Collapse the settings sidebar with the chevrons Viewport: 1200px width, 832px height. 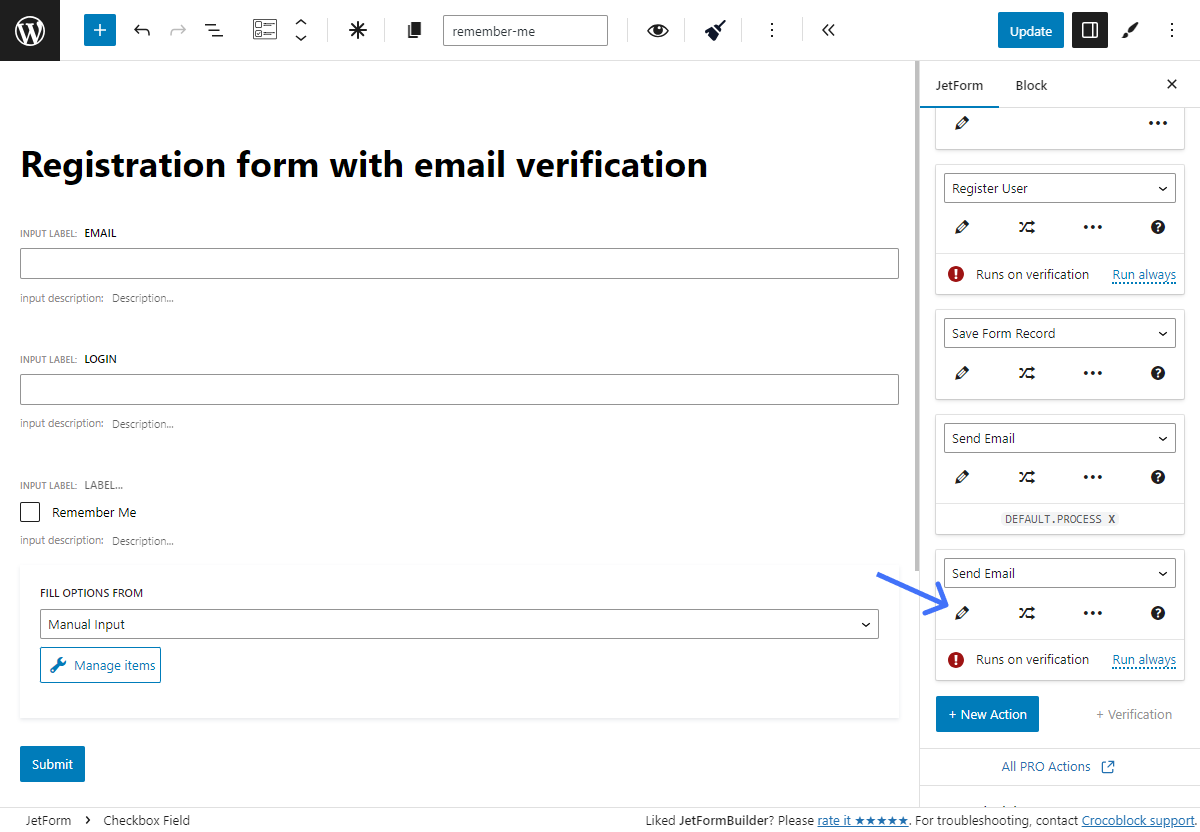click(x=827, y=30)
